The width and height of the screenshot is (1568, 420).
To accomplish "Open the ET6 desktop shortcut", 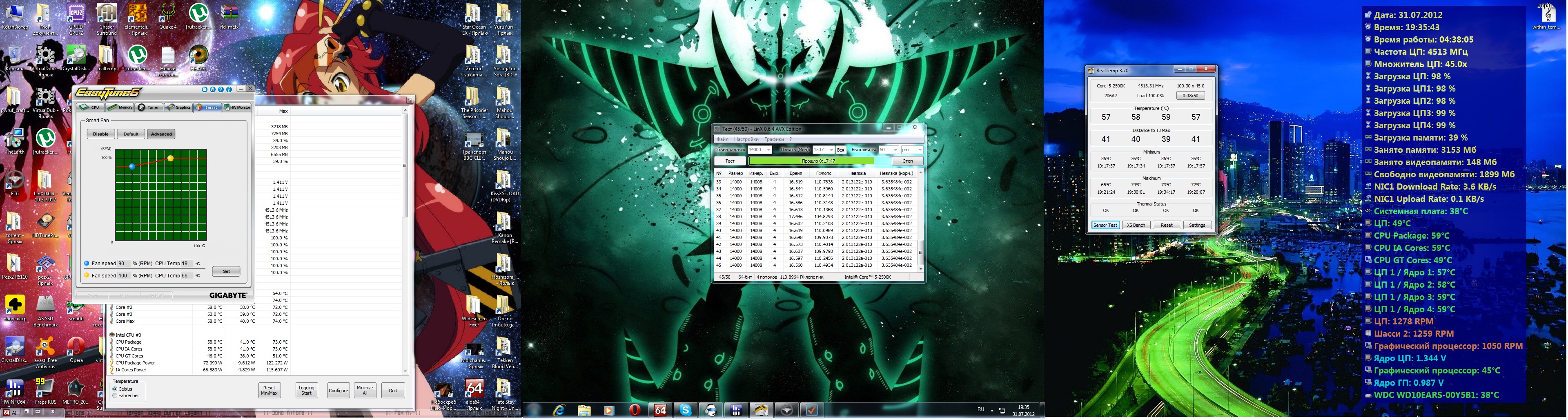I will click(15, 183).
